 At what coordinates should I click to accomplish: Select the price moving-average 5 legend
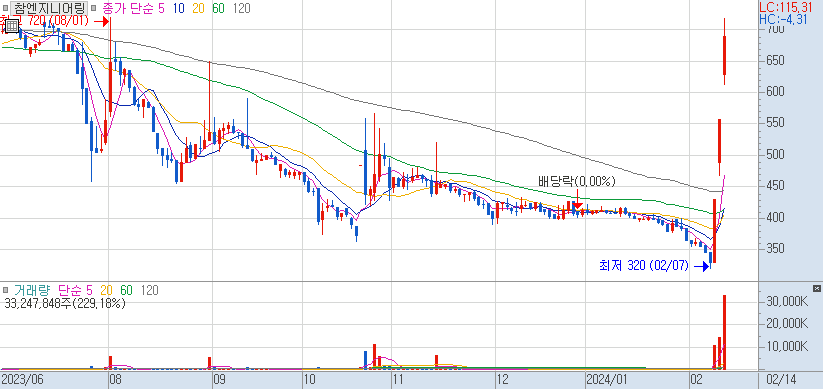(161, 8)
